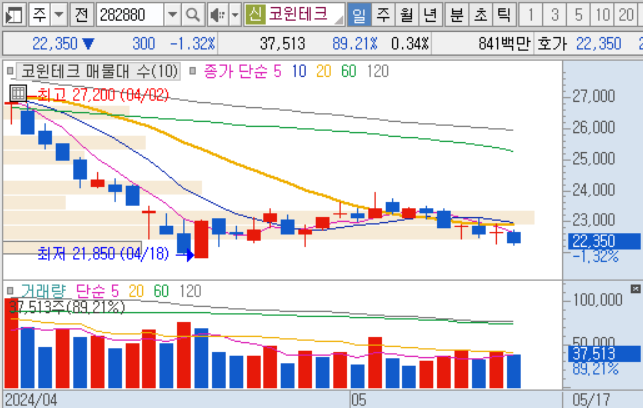
Task: Click the magenta 5 moving average label
Action: tap(278, 71)
